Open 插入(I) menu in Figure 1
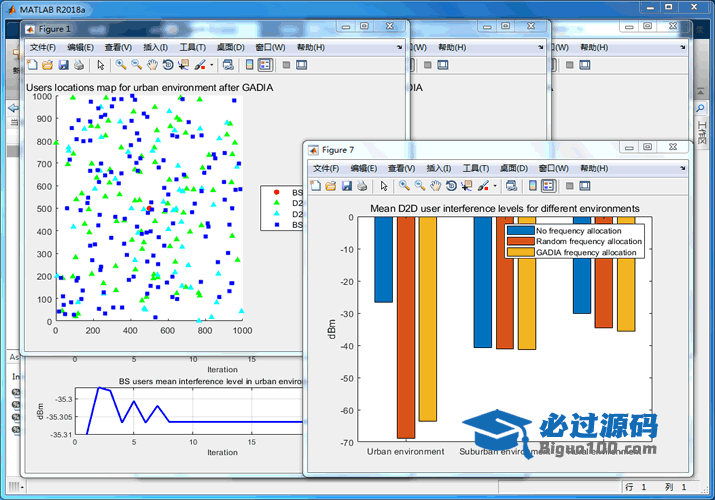The height and width of the screenshot is (500, 715). click(x=155, y=47)
